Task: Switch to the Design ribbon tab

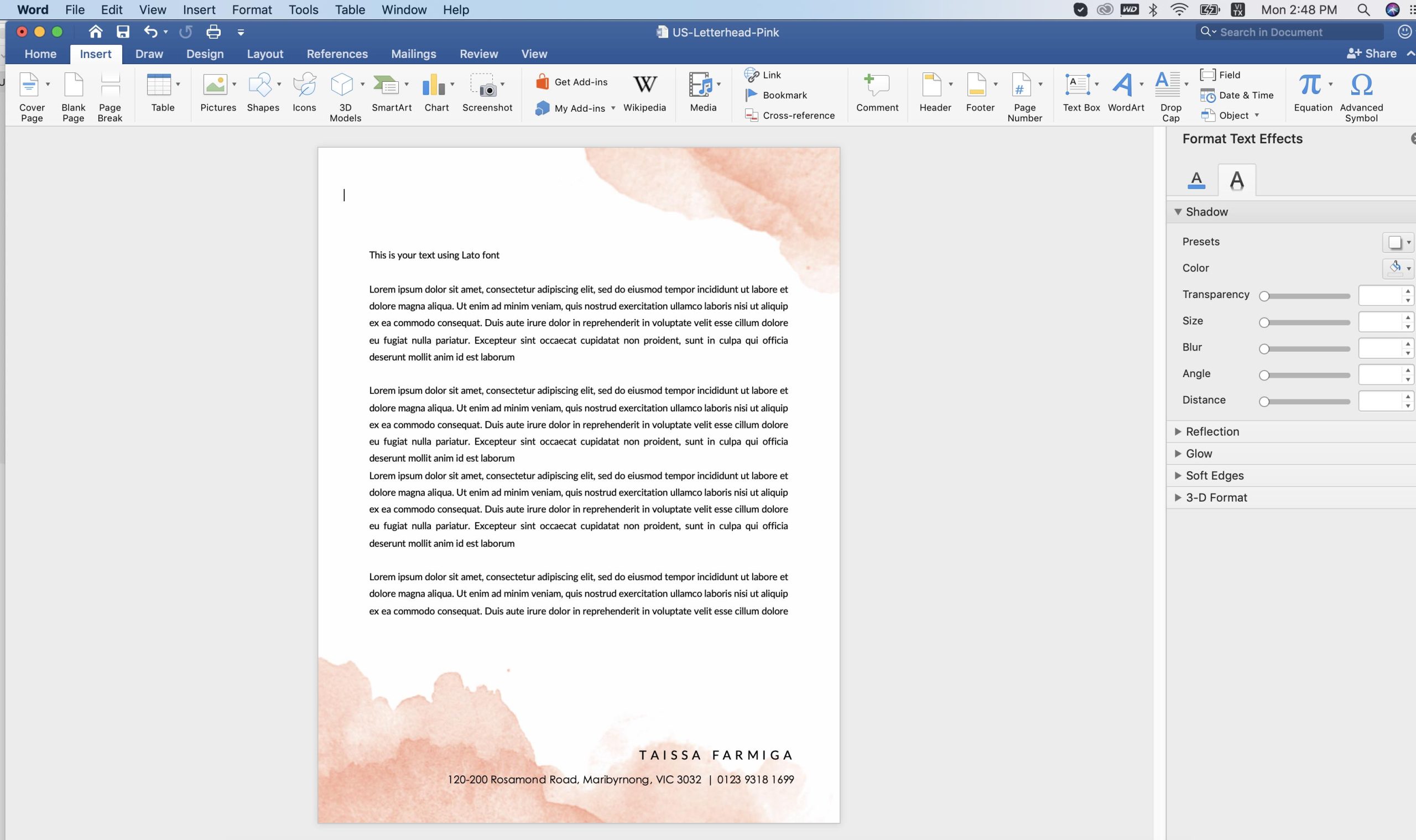Action: pos(205,54)
